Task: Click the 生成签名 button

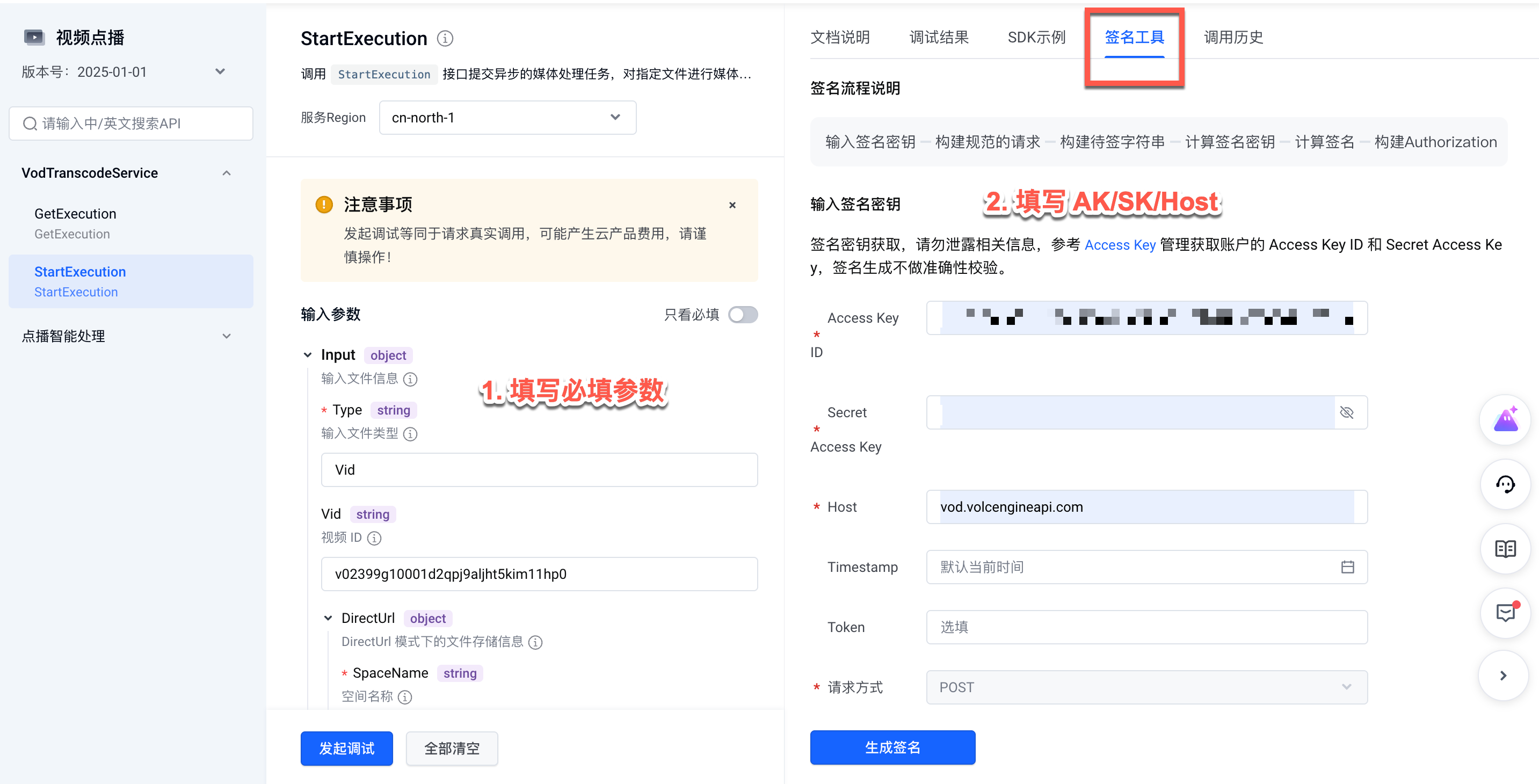Action: coord(892,747)
